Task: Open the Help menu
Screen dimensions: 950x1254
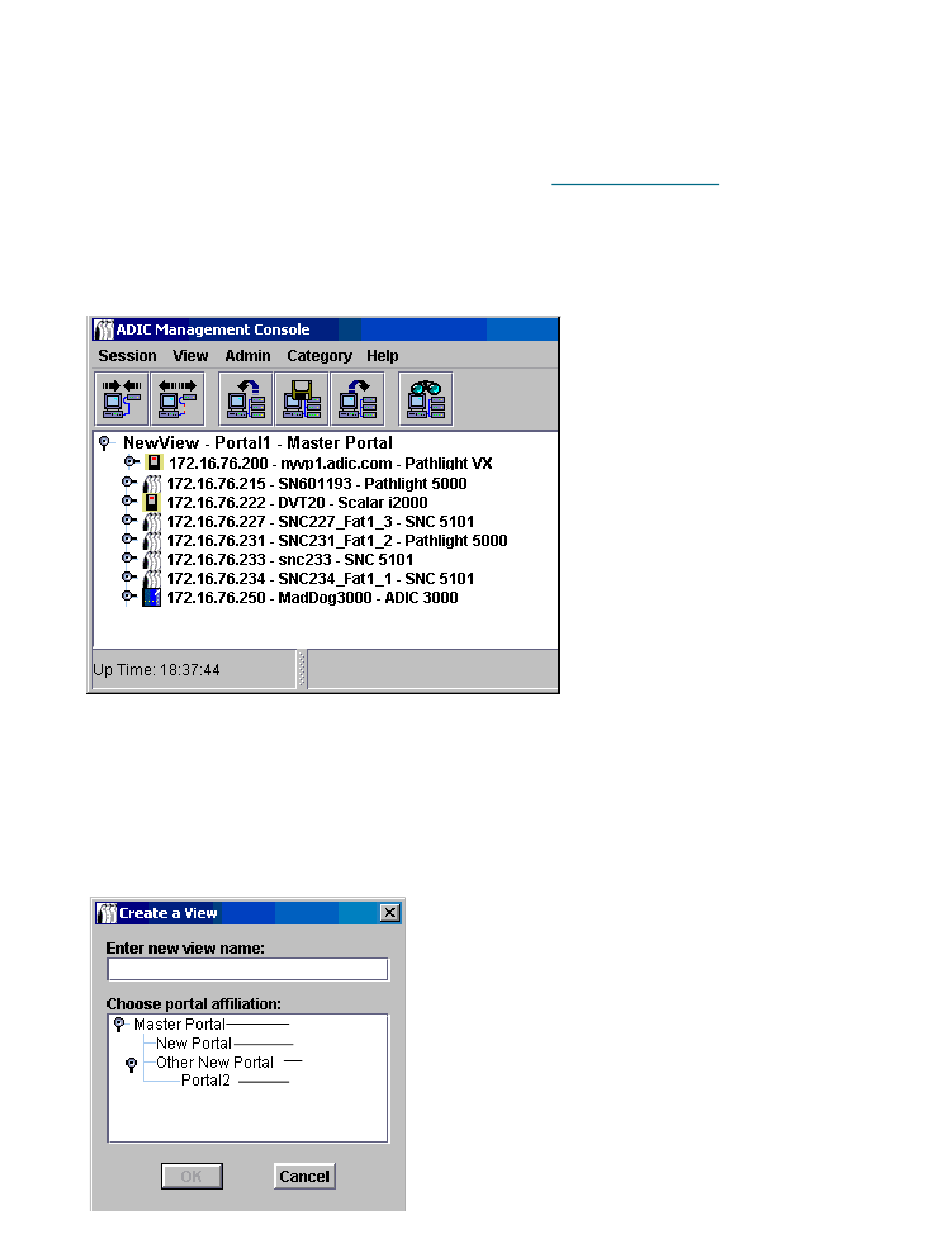Action: click(x=382, y=356)
